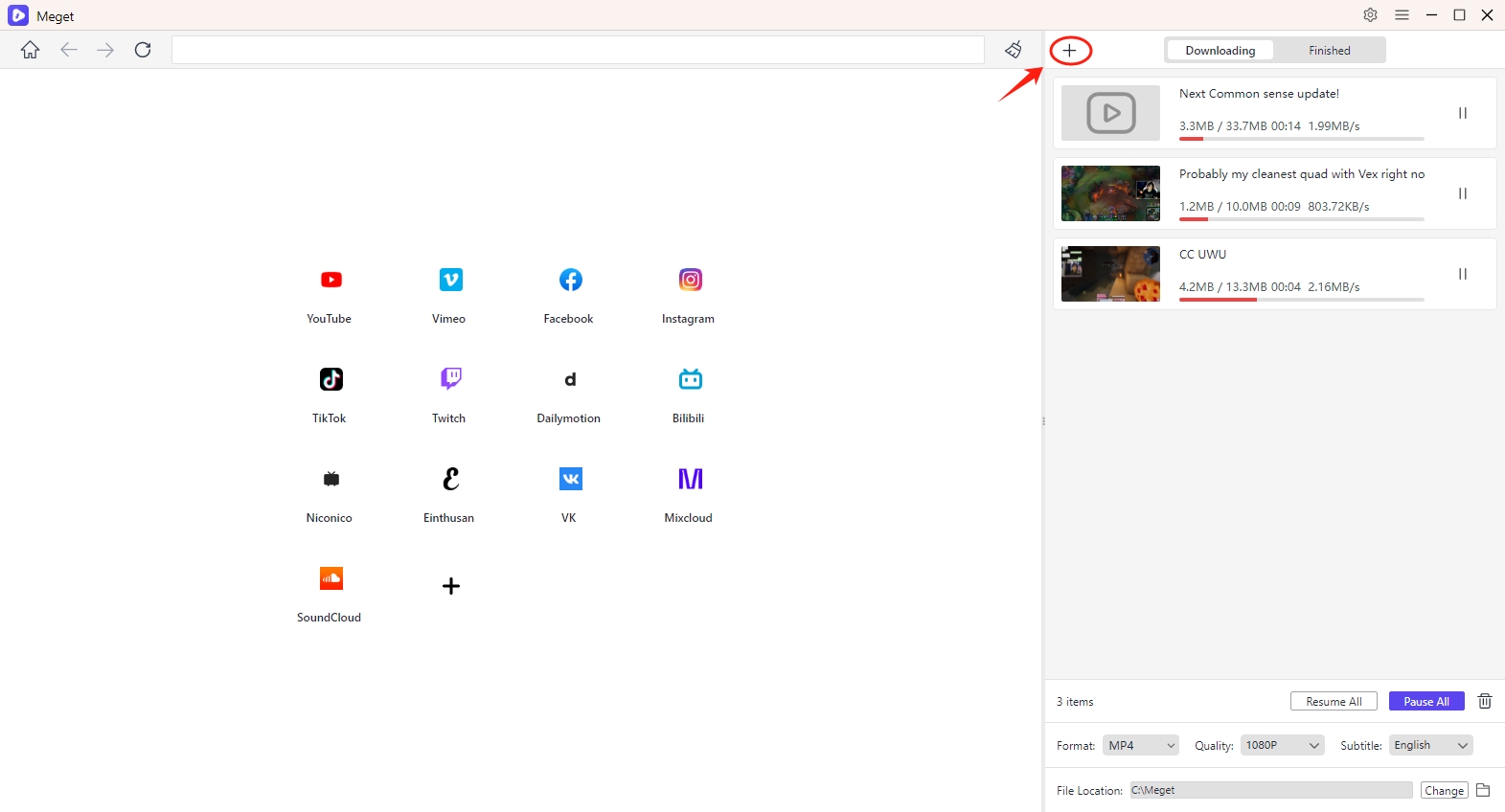Add a new download URL via plus button

coord(1070,50)
